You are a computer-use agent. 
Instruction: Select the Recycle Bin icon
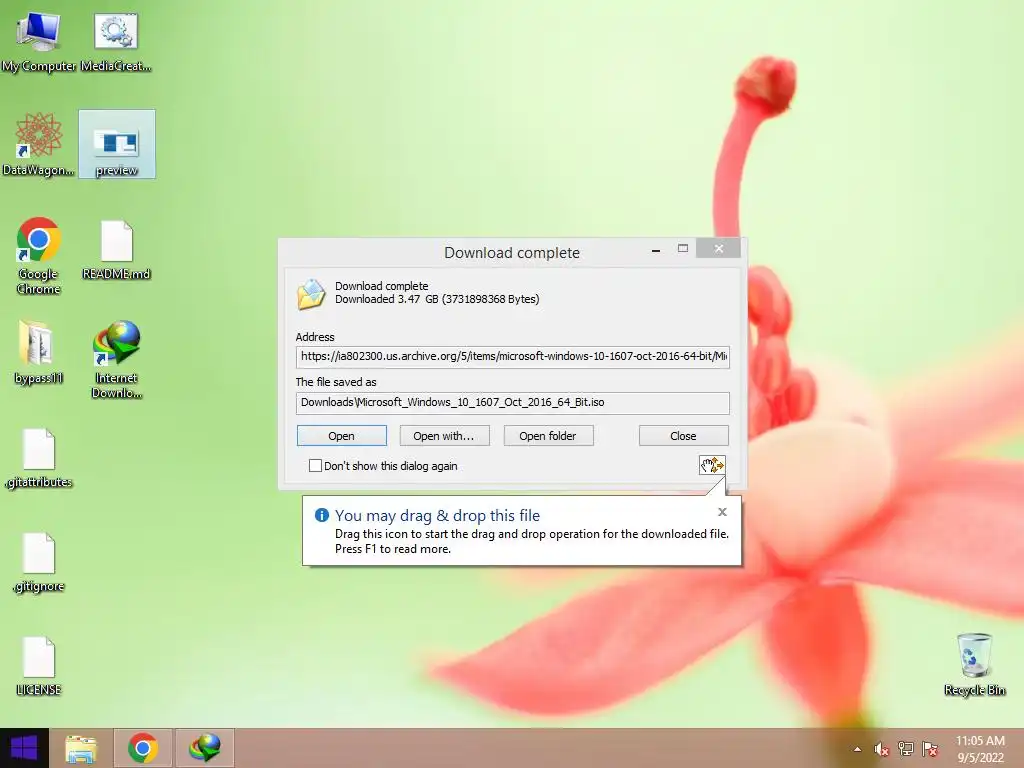pyautogui.click(x=974, y=664)
